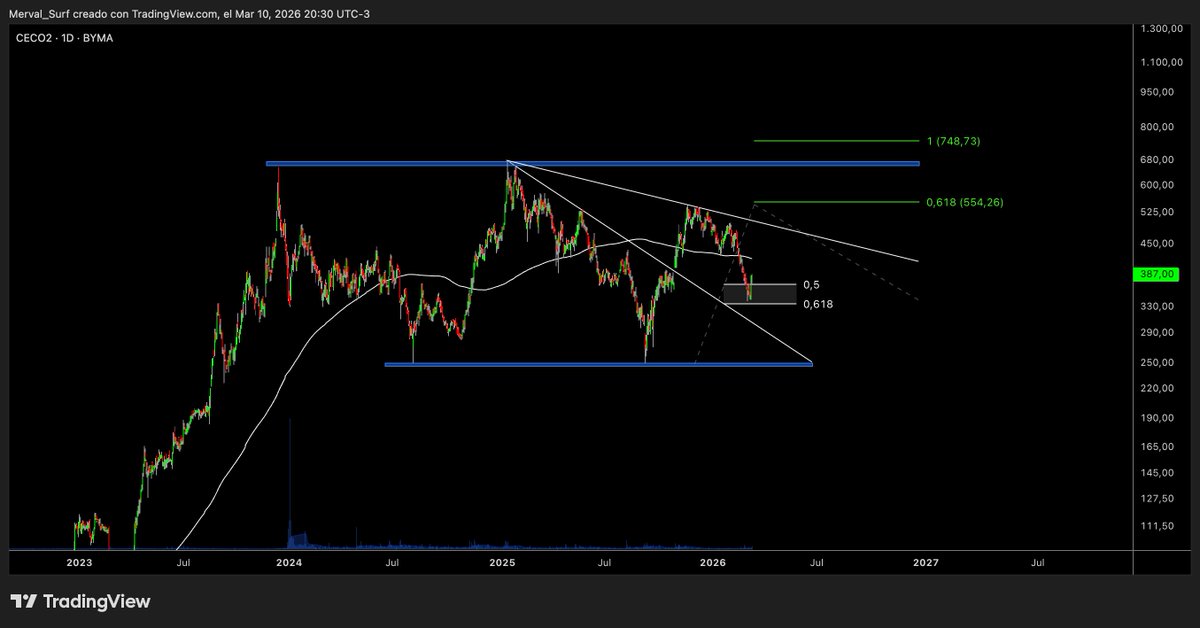Click the 220,00 price axis label
Image resolution: width=1200 pixels, height=628 pixels.
[x=1157, y=388]
